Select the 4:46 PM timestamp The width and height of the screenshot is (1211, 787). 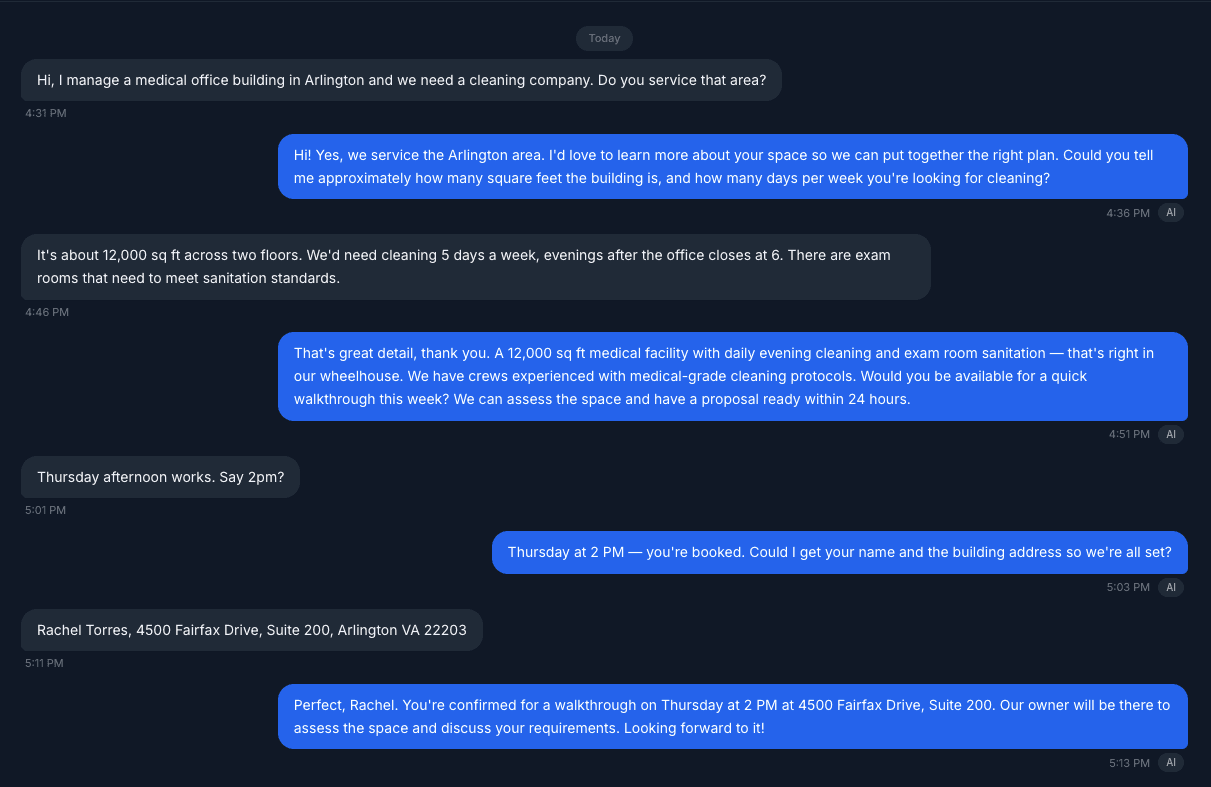[47, 312]
